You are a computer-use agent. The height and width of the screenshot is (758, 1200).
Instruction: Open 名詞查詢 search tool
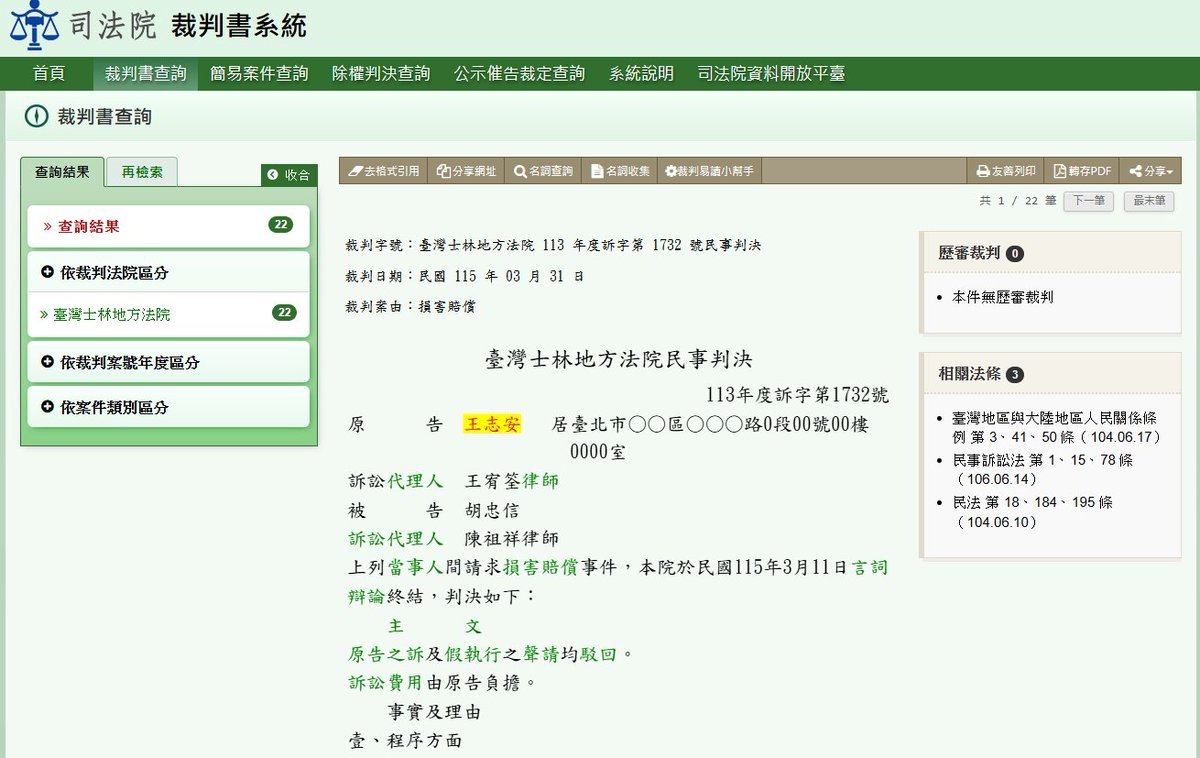tap(544, 171)
